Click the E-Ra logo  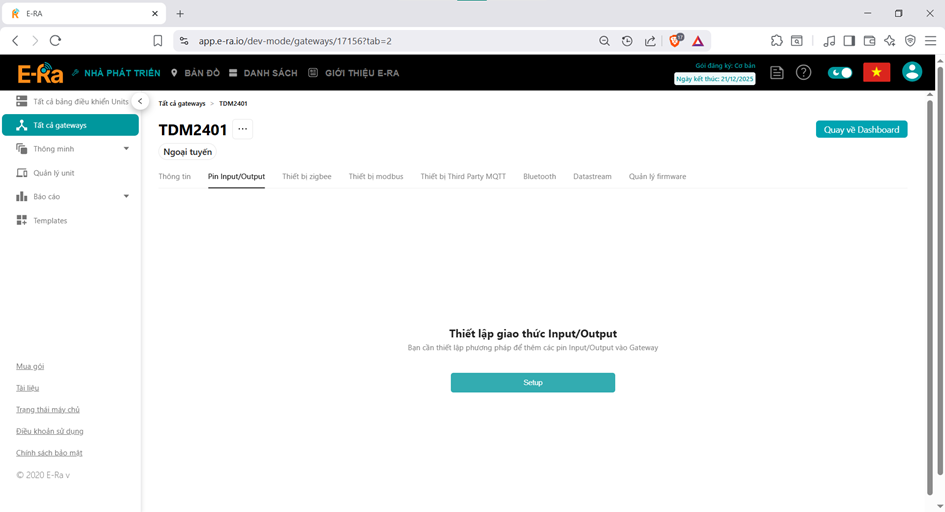[40, 73]
